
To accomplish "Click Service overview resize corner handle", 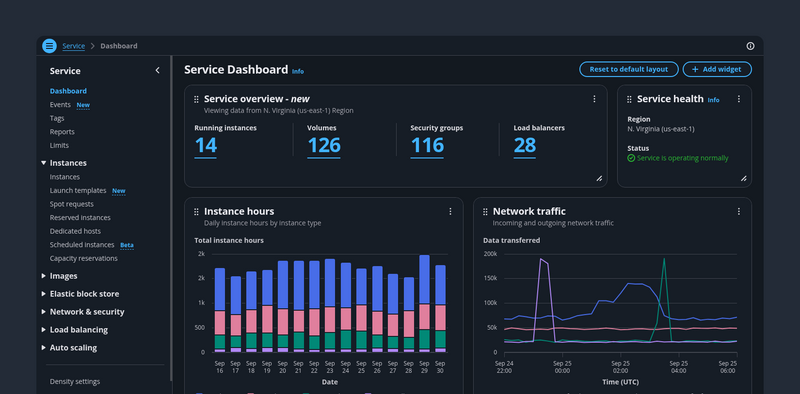I will (x=599, y=179).
